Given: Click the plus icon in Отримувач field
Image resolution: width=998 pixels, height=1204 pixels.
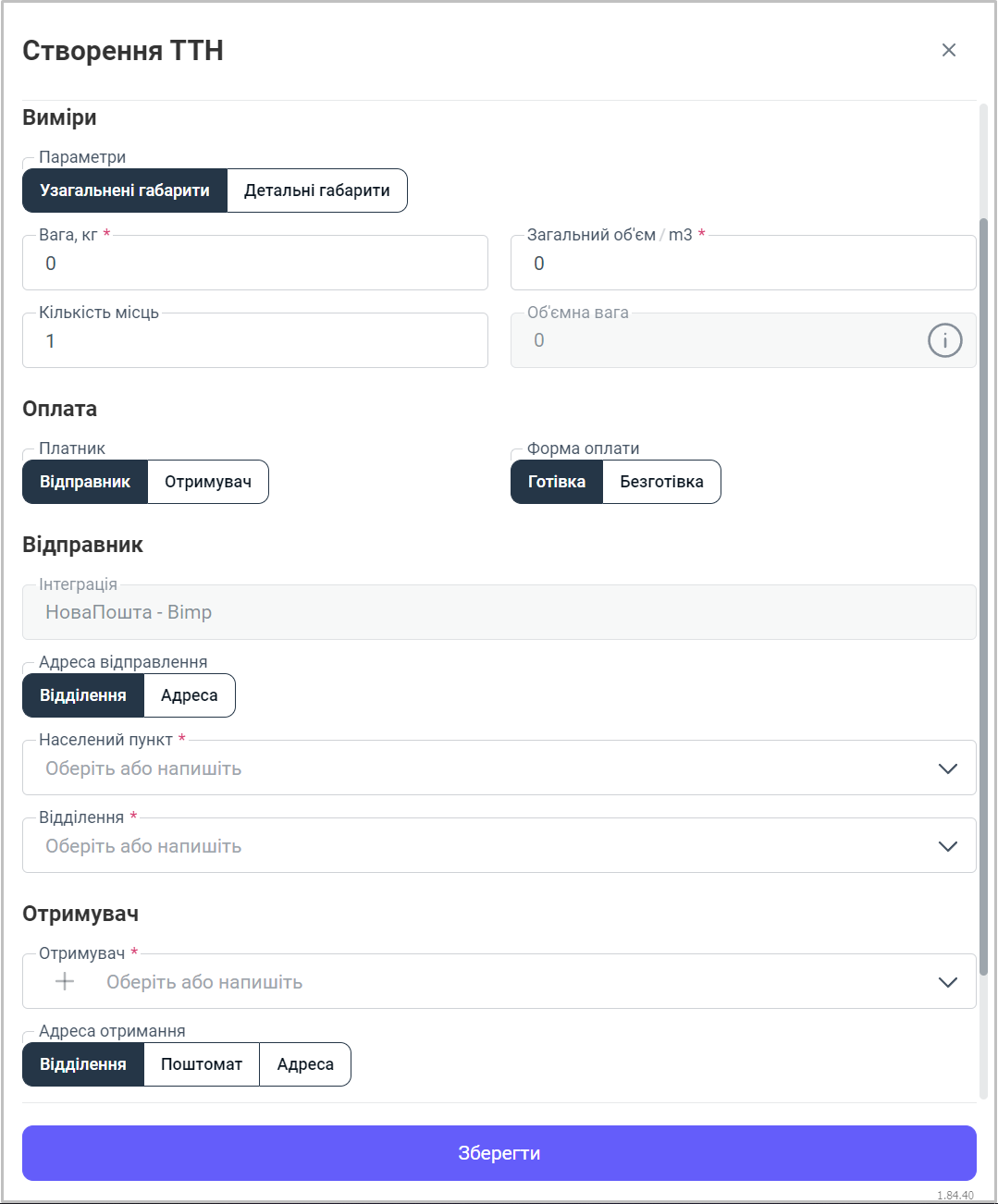Looking at the screenshot, I should (65, 981).
